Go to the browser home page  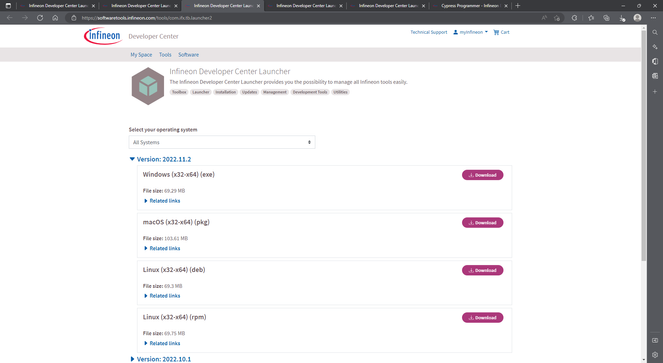55,18
